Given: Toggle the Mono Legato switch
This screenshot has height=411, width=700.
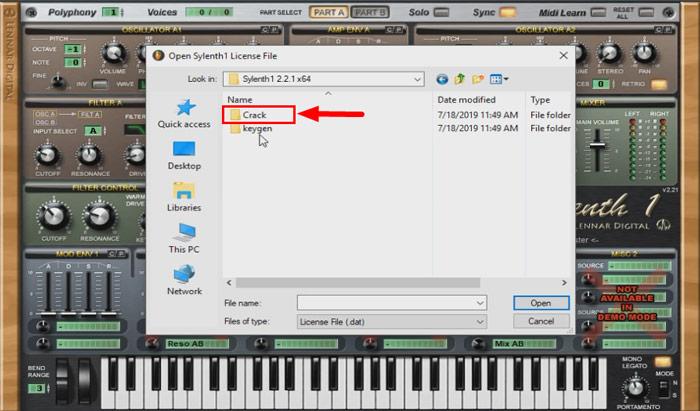Looking at the screenshot, I should [662, 362].
